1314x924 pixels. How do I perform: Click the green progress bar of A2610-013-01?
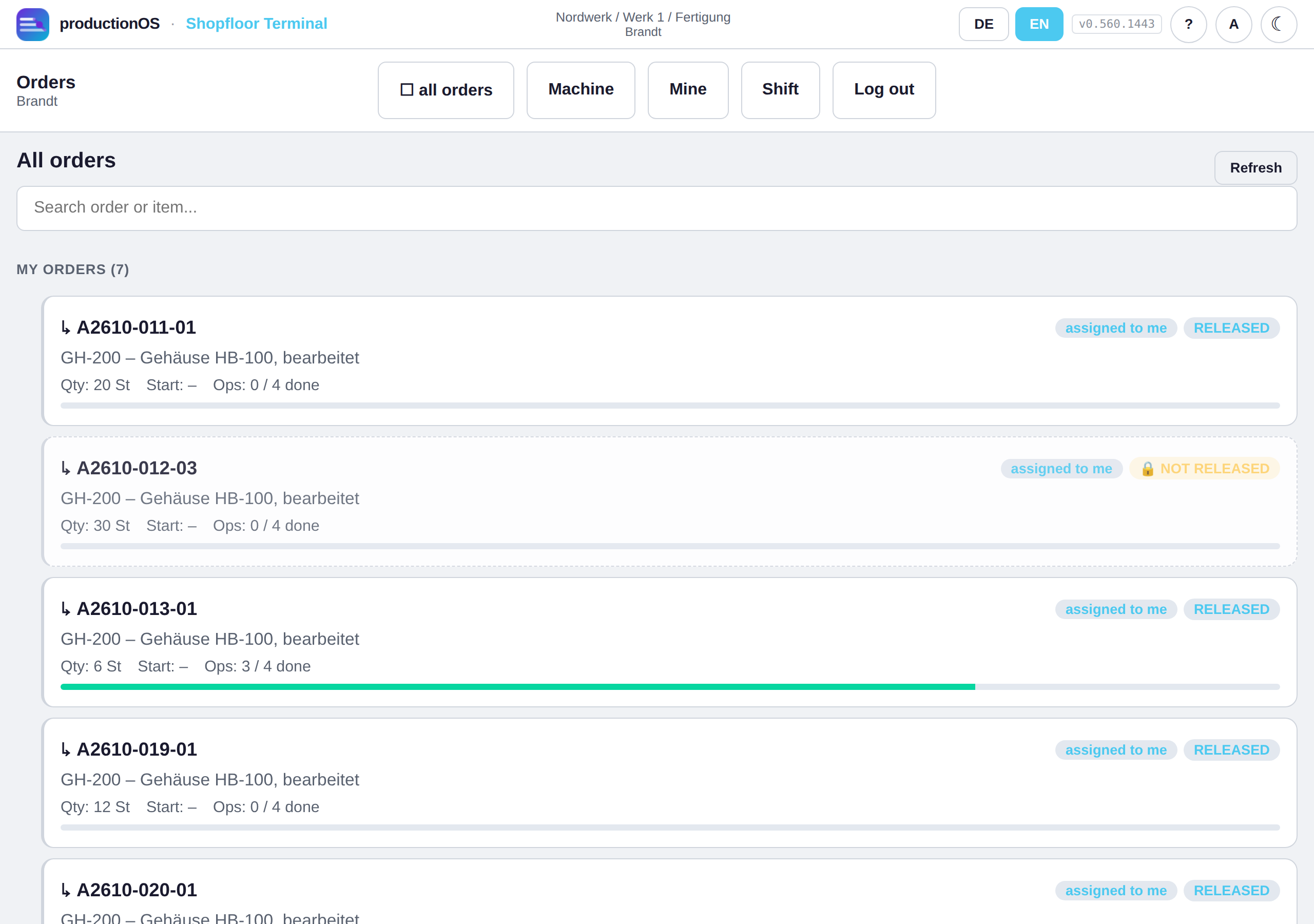(517, 687)
